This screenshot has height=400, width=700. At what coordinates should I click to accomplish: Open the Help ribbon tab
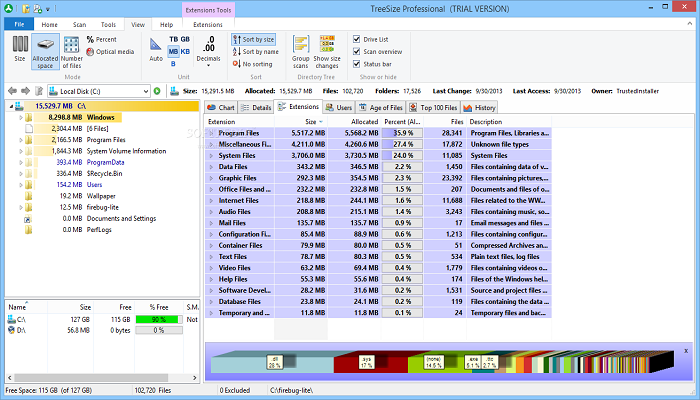(x=167, y=25)
